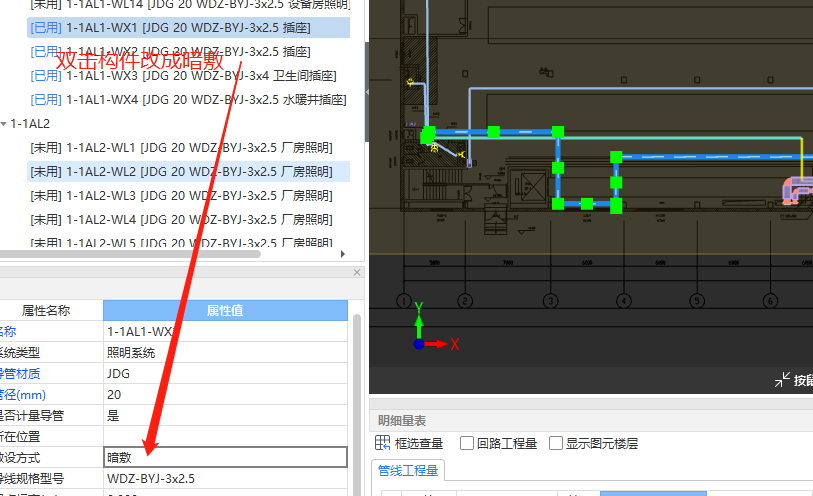Click the 是 value for conduit measurement
Image resolution: width=813 pixels, height=496 pixels.
[225, 416]
